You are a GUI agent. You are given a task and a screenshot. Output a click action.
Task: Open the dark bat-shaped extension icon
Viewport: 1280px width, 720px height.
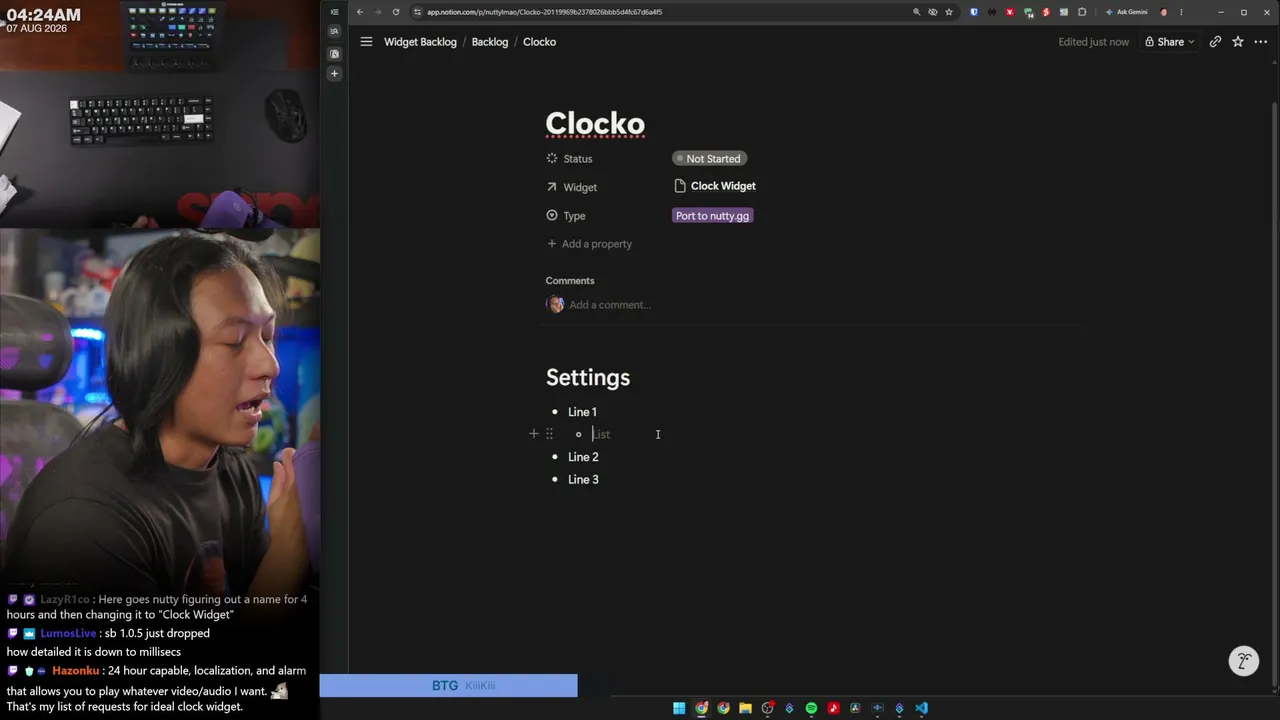[992, 12]
